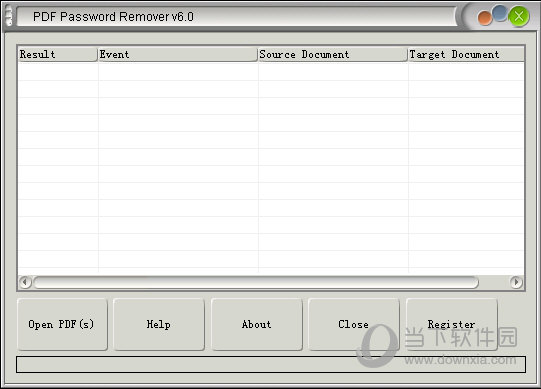Viewport: 541px width, 389px height.
Task: Click the orange circle in title bar
Action: tap(484, 19)
